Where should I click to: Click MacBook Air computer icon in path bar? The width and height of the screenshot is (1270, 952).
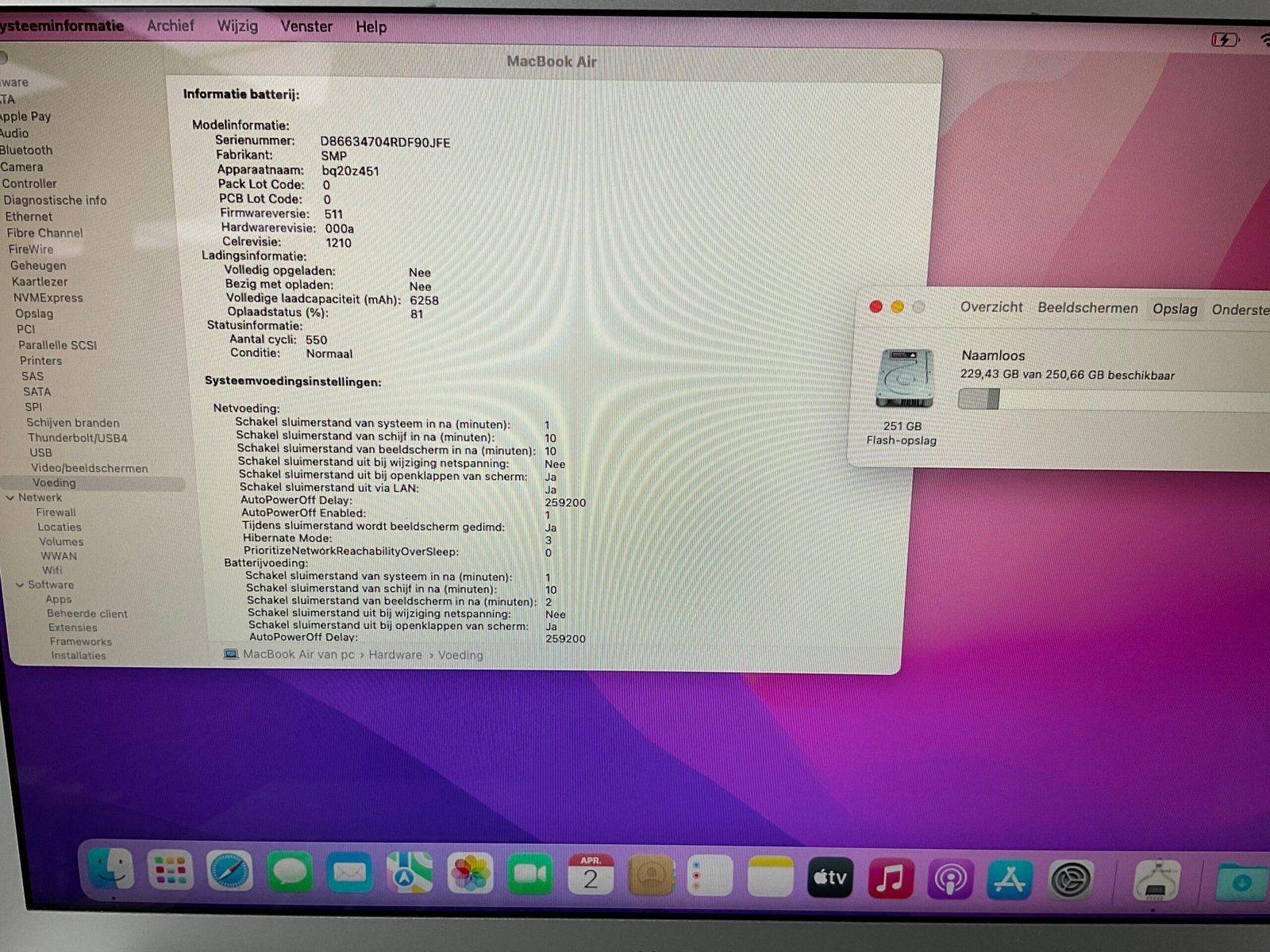[x=231, y=654]
